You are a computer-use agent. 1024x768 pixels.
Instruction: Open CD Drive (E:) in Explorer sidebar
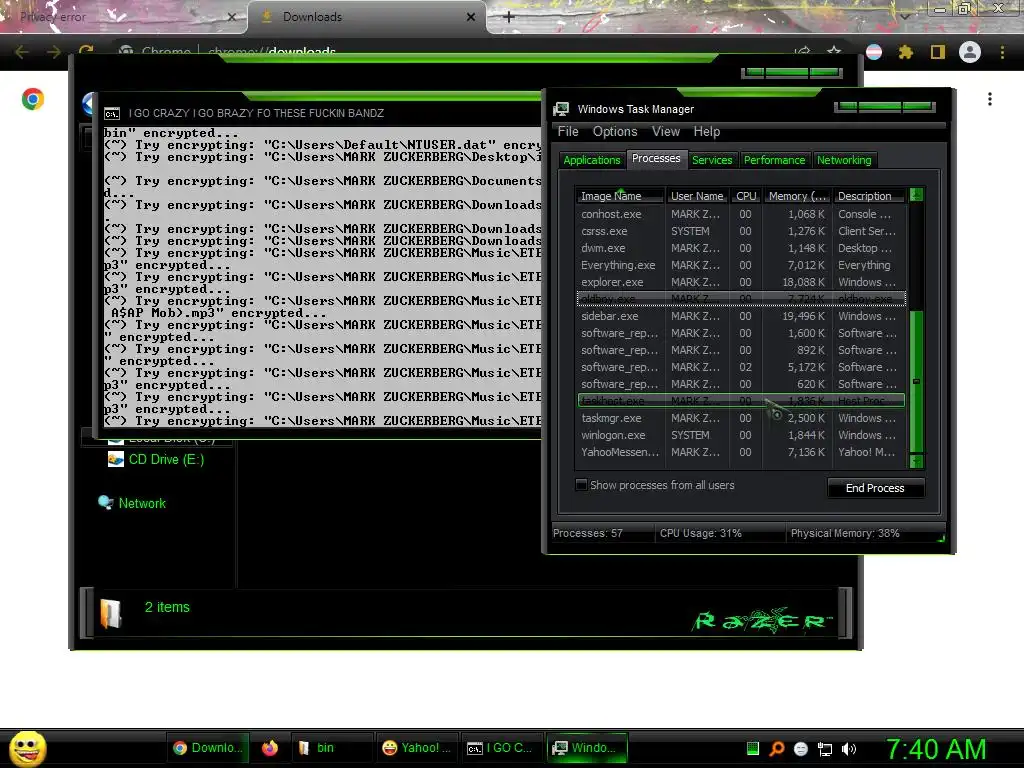[156, 460]
